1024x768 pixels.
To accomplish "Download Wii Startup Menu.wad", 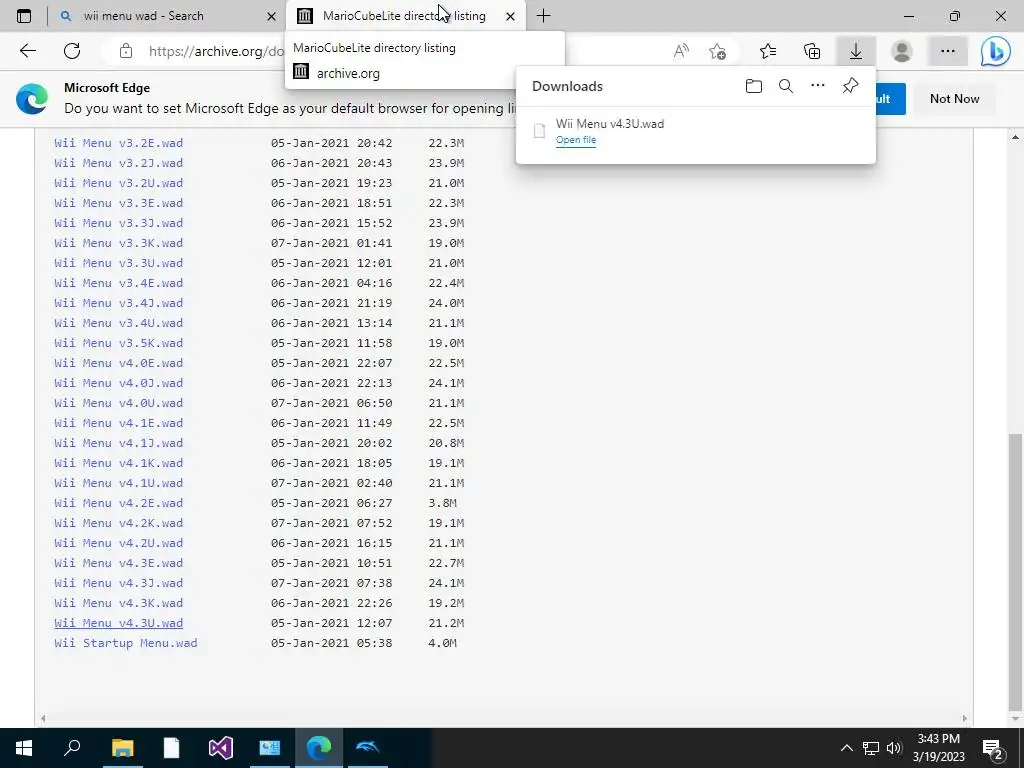I will coord(126,643).
